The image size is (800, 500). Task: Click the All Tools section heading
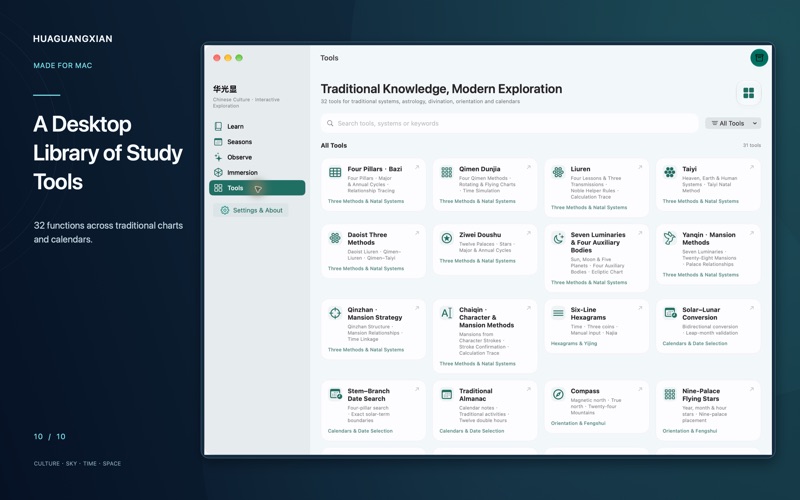(334, 145)
